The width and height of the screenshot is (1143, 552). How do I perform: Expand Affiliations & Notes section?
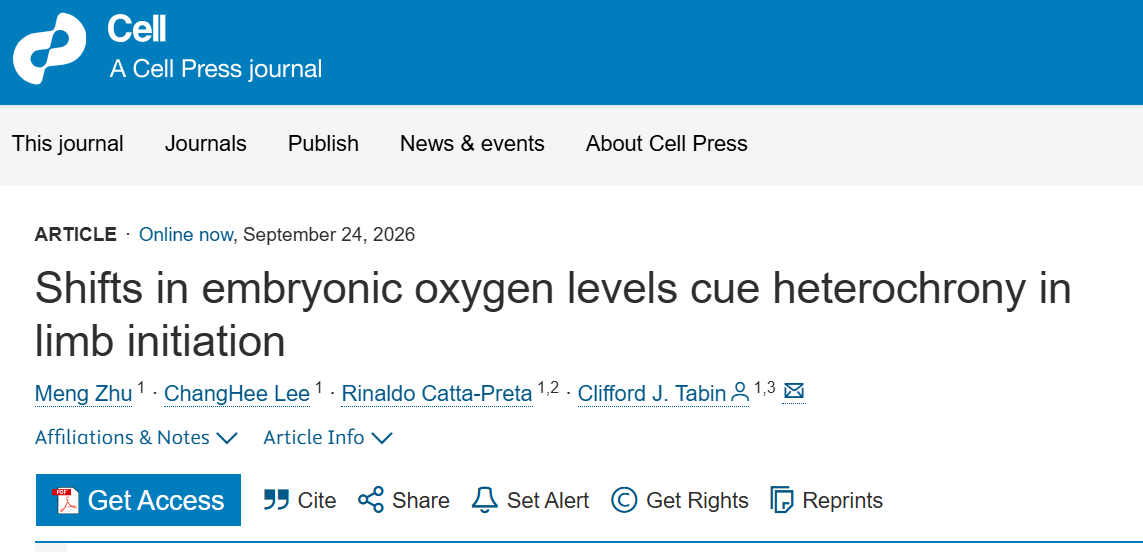[136, 438]
